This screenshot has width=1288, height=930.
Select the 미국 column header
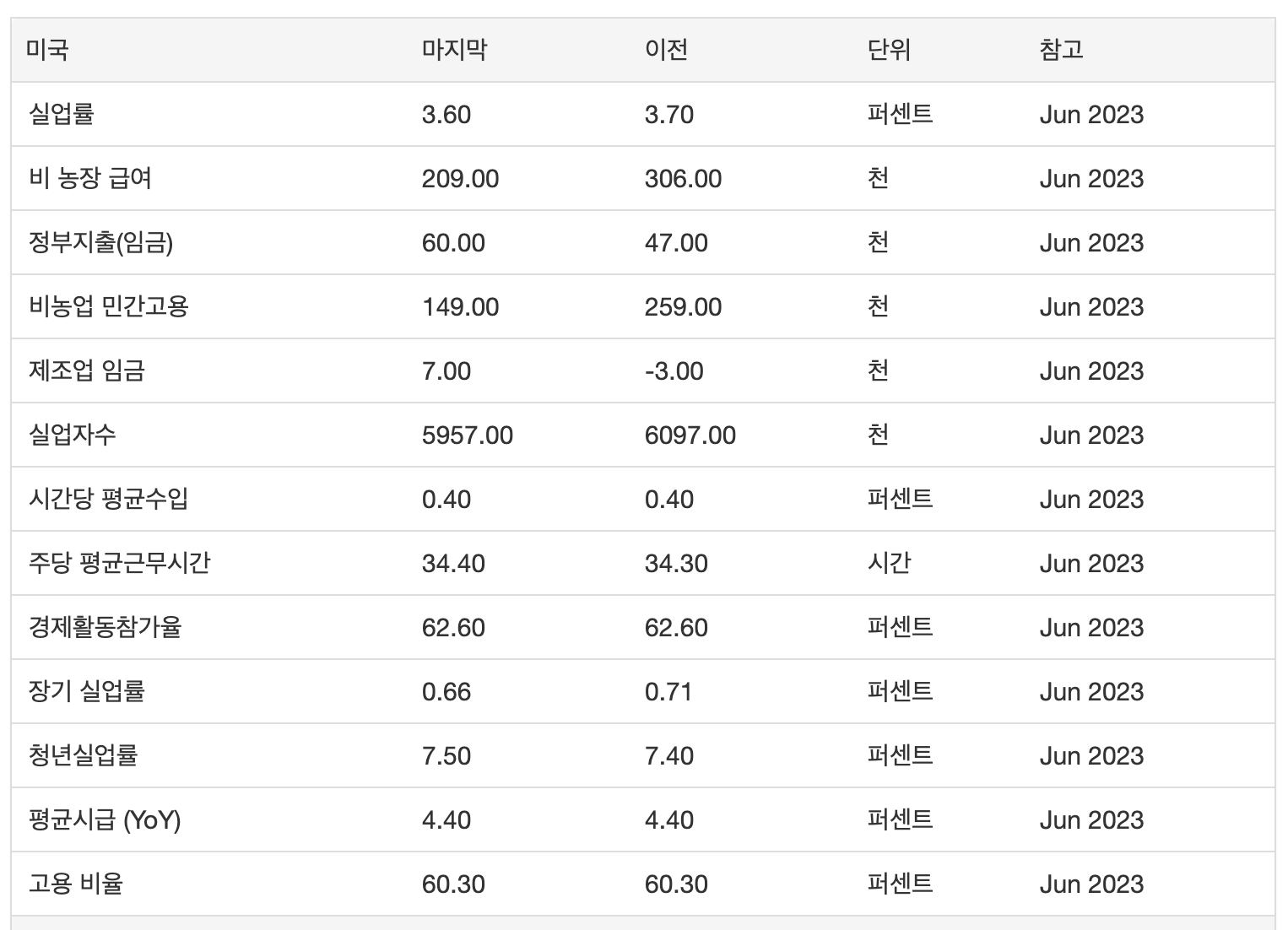tap(47, 50)
